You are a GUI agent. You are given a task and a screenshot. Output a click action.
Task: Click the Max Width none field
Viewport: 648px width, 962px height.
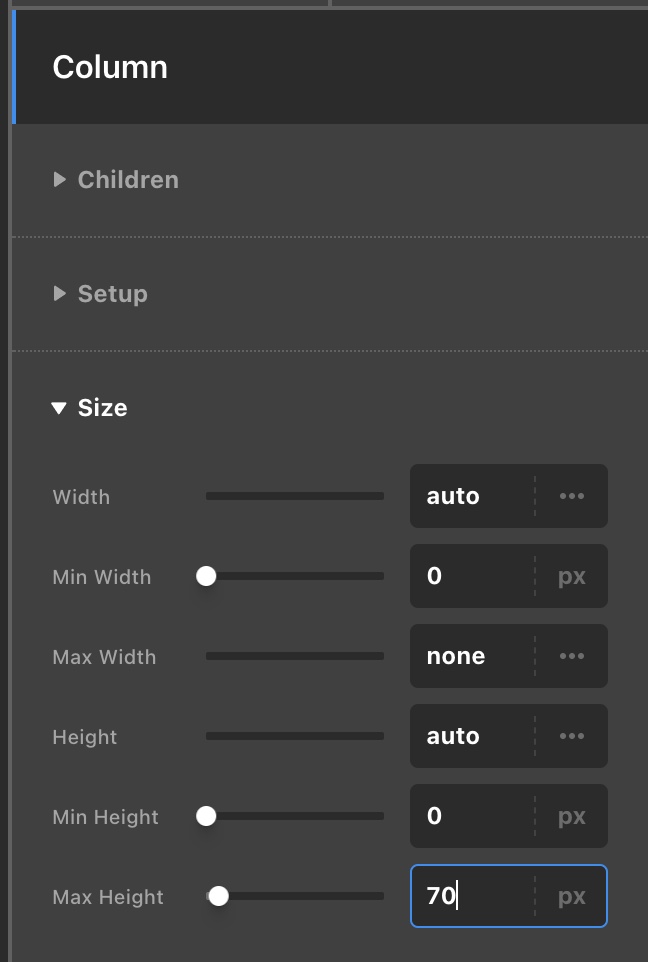click(x=472, y=656)
